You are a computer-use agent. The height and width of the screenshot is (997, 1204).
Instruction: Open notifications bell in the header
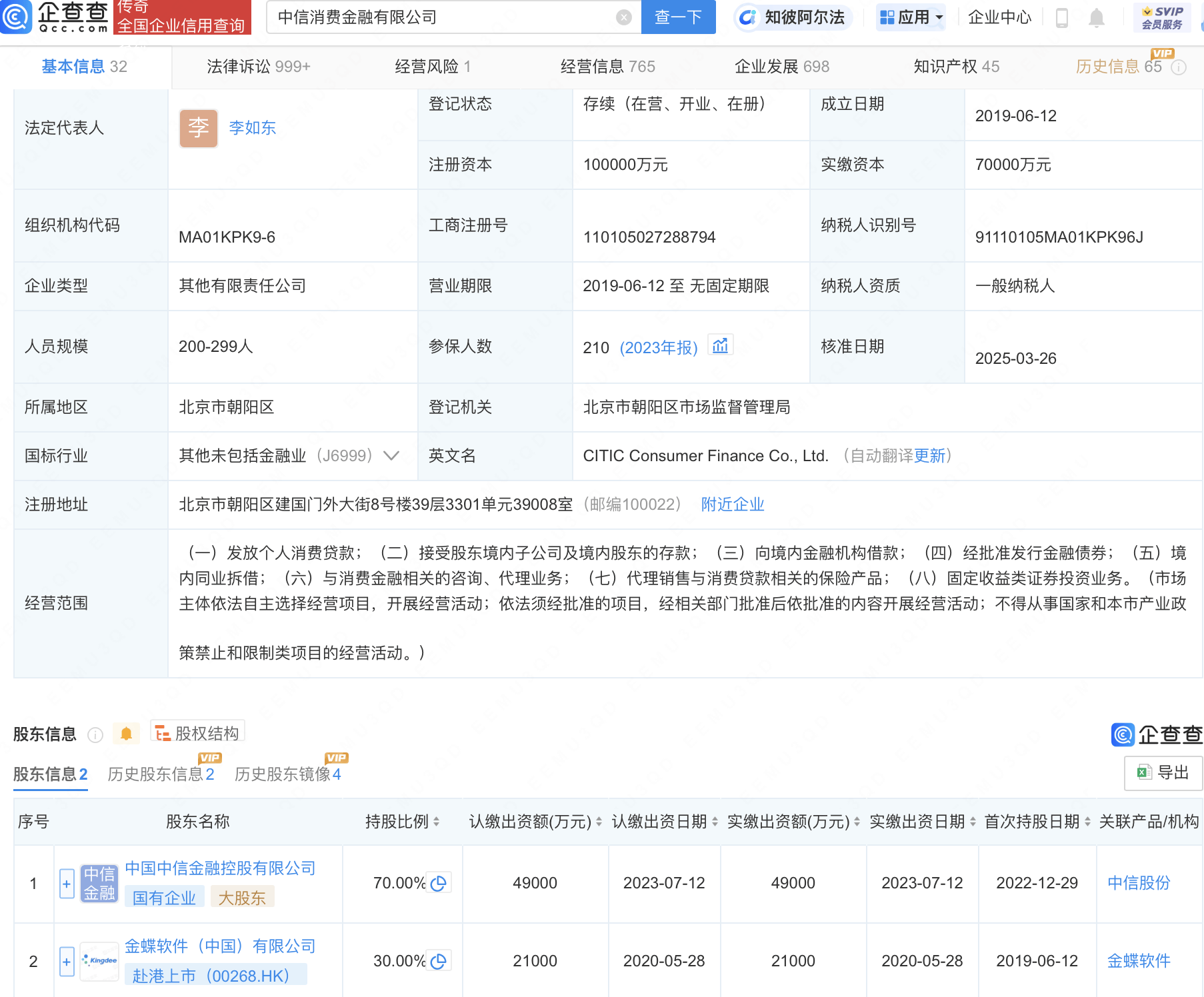point(1097,17)
